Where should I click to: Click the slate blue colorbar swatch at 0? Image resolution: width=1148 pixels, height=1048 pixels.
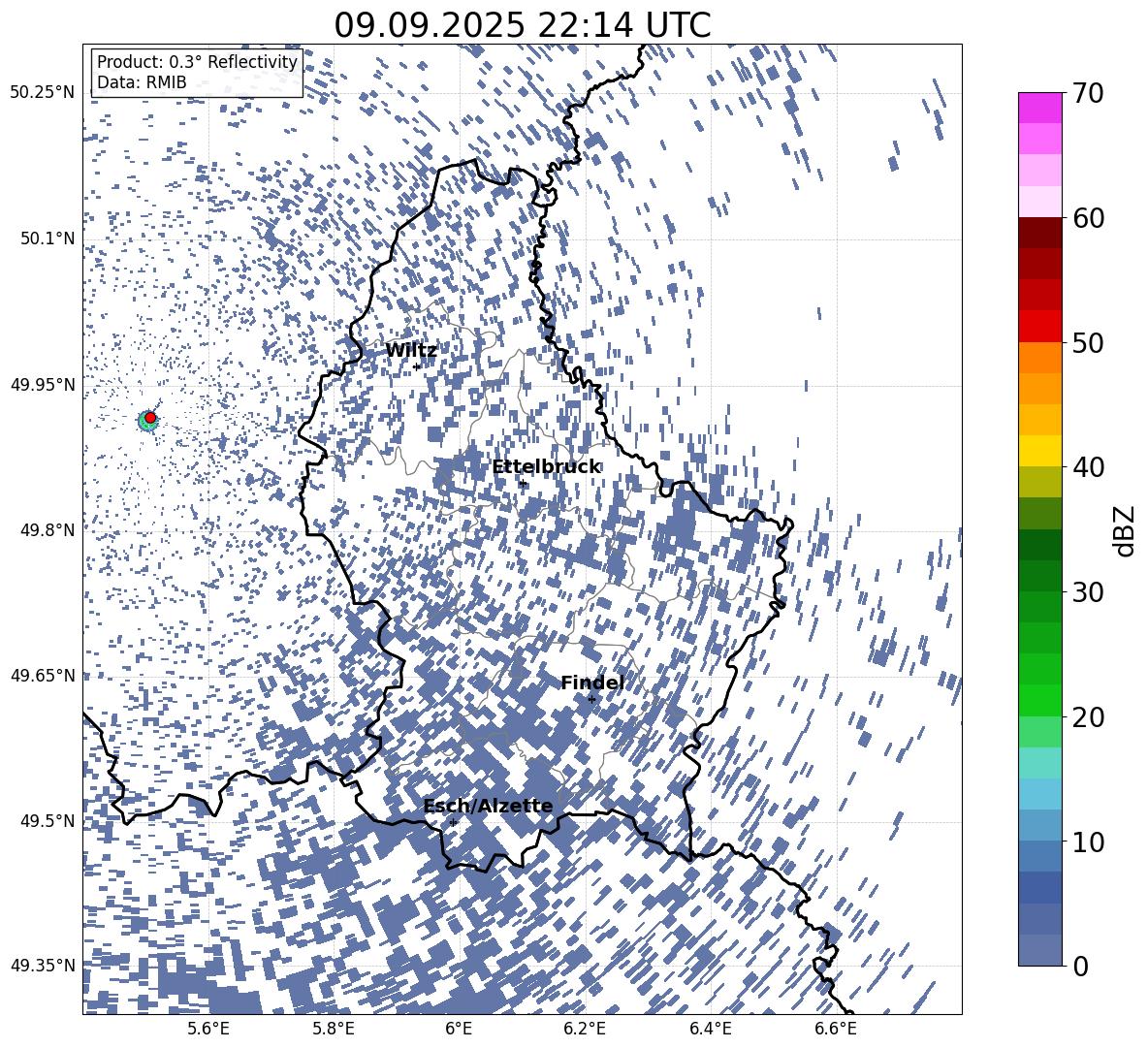click(x=1039, y=950)
